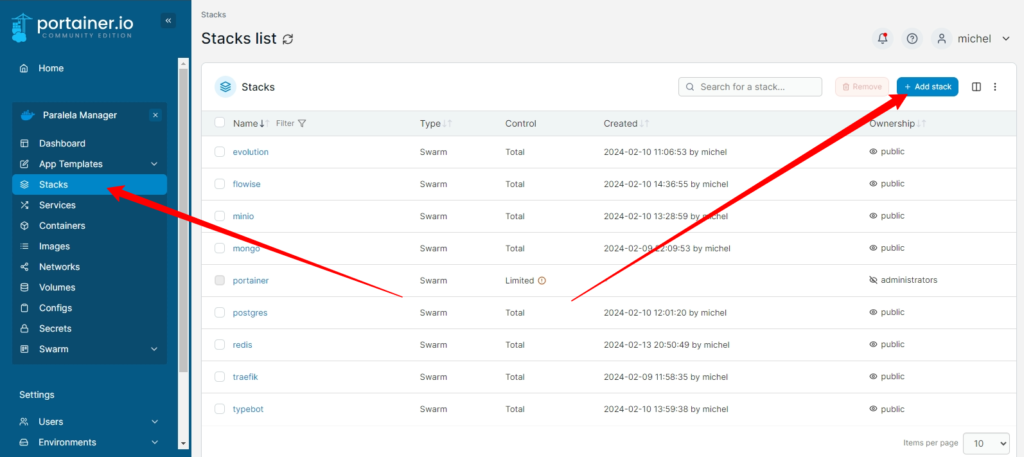Image resolution: width=1024 pixels, height=457 pixels.
Task: Toggle the select-all checkbox in header
Action: coord(219,123)
